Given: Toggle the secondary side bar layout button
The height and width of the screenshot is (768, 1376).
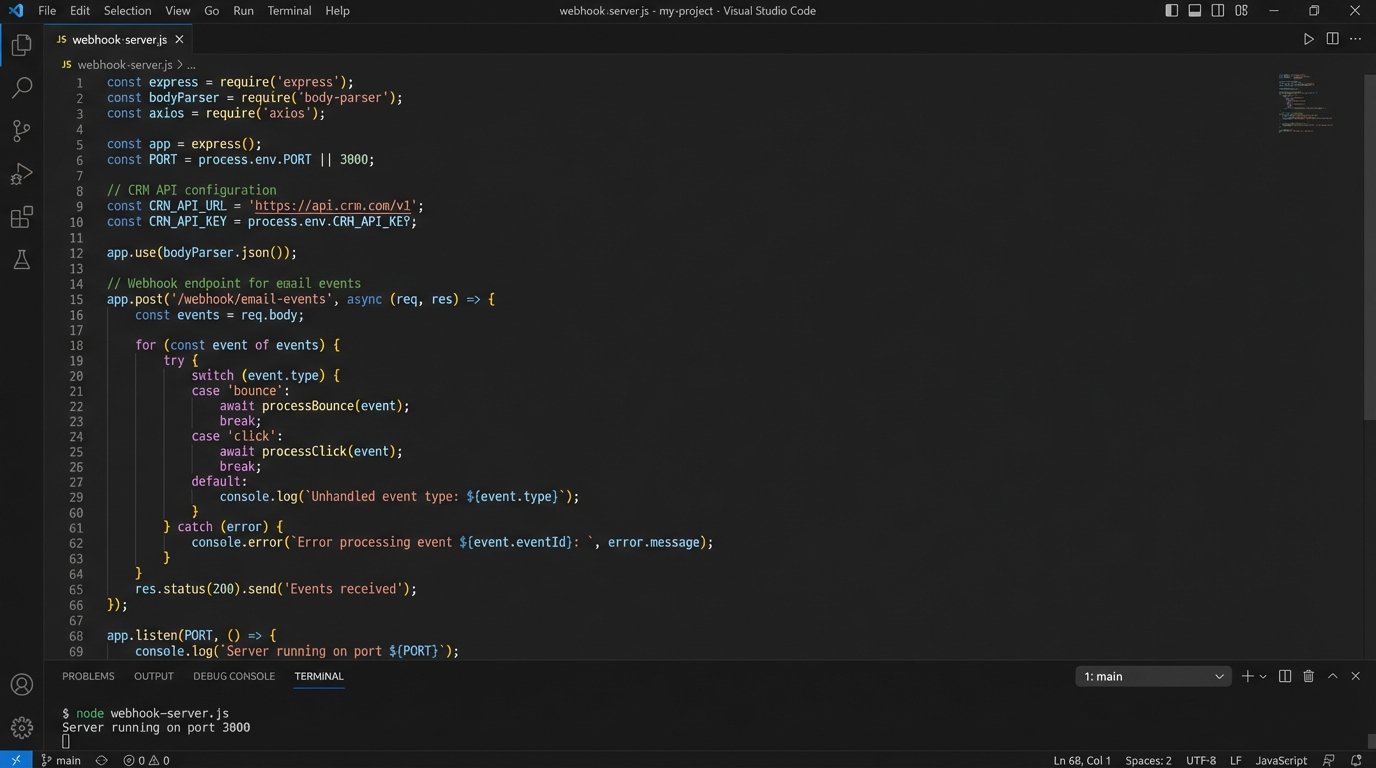Looking at the screenshot, I should 1218,11.
